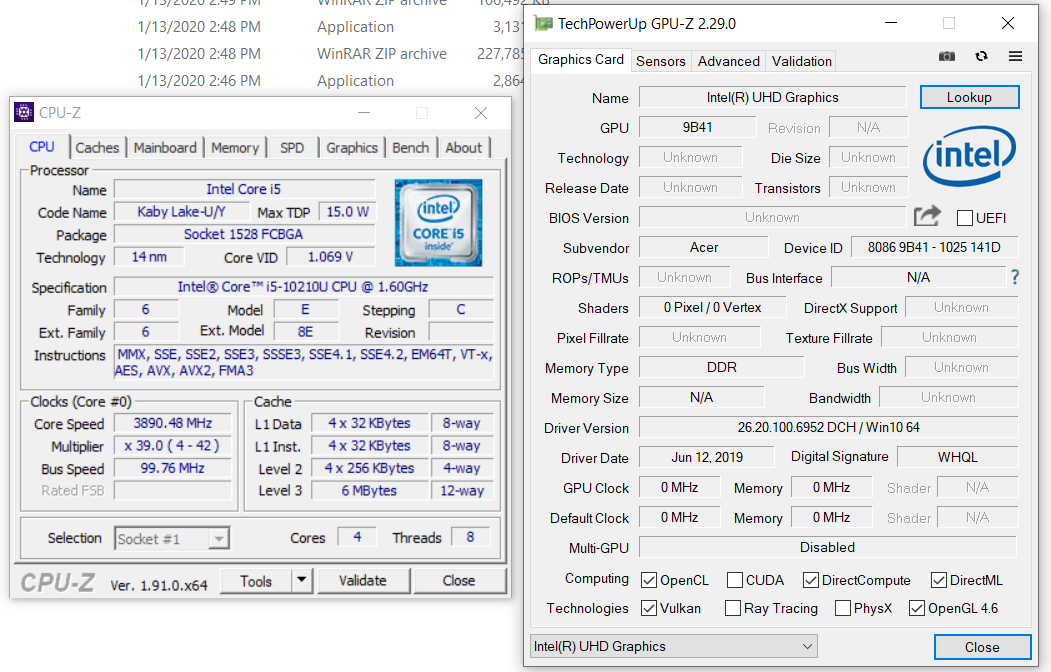This screenshot has width=1051, height=672.
Task: Toggle the PhysX checkbox
Action: (x=843, y=608)
